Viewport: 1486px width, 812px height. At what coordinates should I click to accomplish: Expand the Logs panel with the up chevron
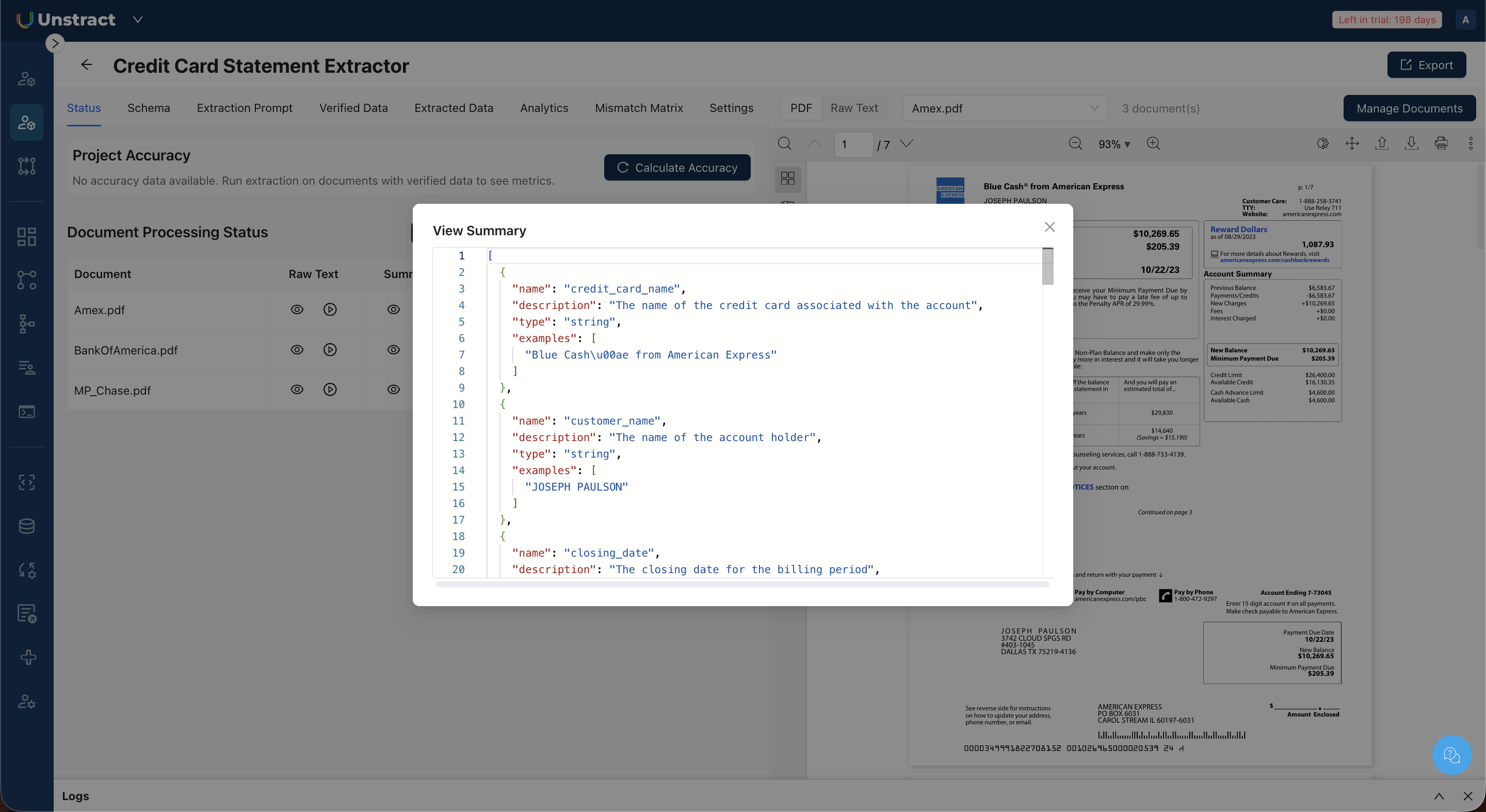(x=1439, y=796)
